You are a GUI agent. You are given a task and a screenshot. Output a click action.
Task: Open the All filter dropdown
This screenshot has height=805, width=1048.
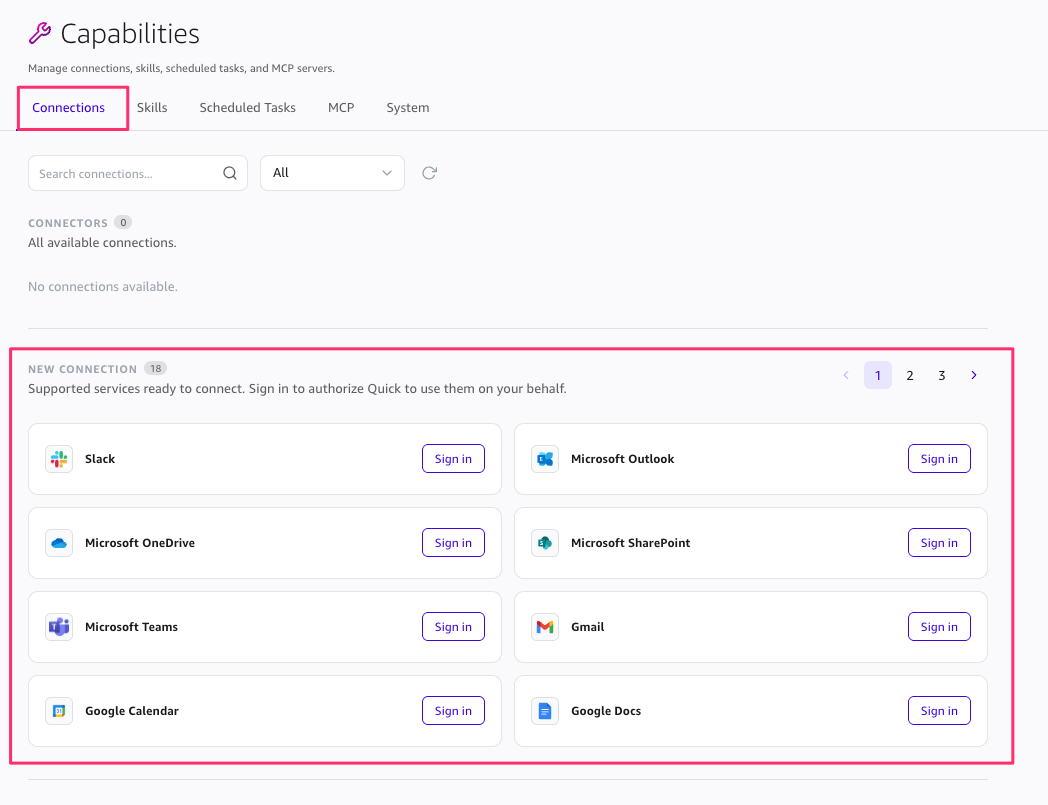(x=332, y=173)
